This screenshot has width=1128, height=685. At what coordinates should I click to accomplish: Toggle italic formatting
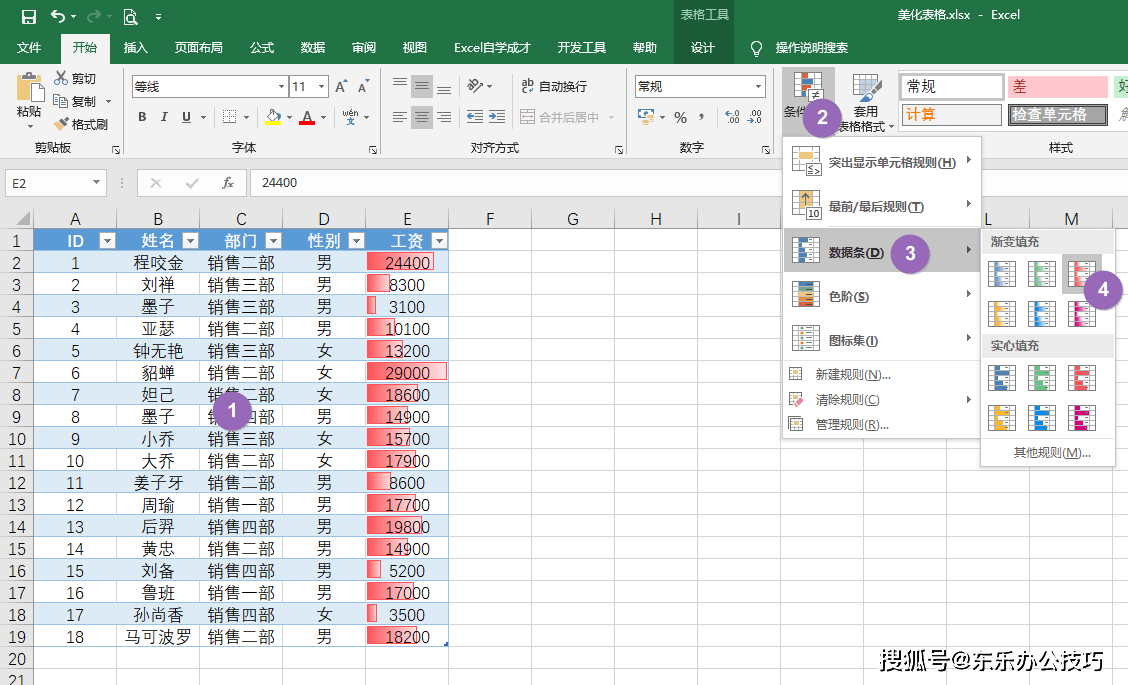[164, 117]
